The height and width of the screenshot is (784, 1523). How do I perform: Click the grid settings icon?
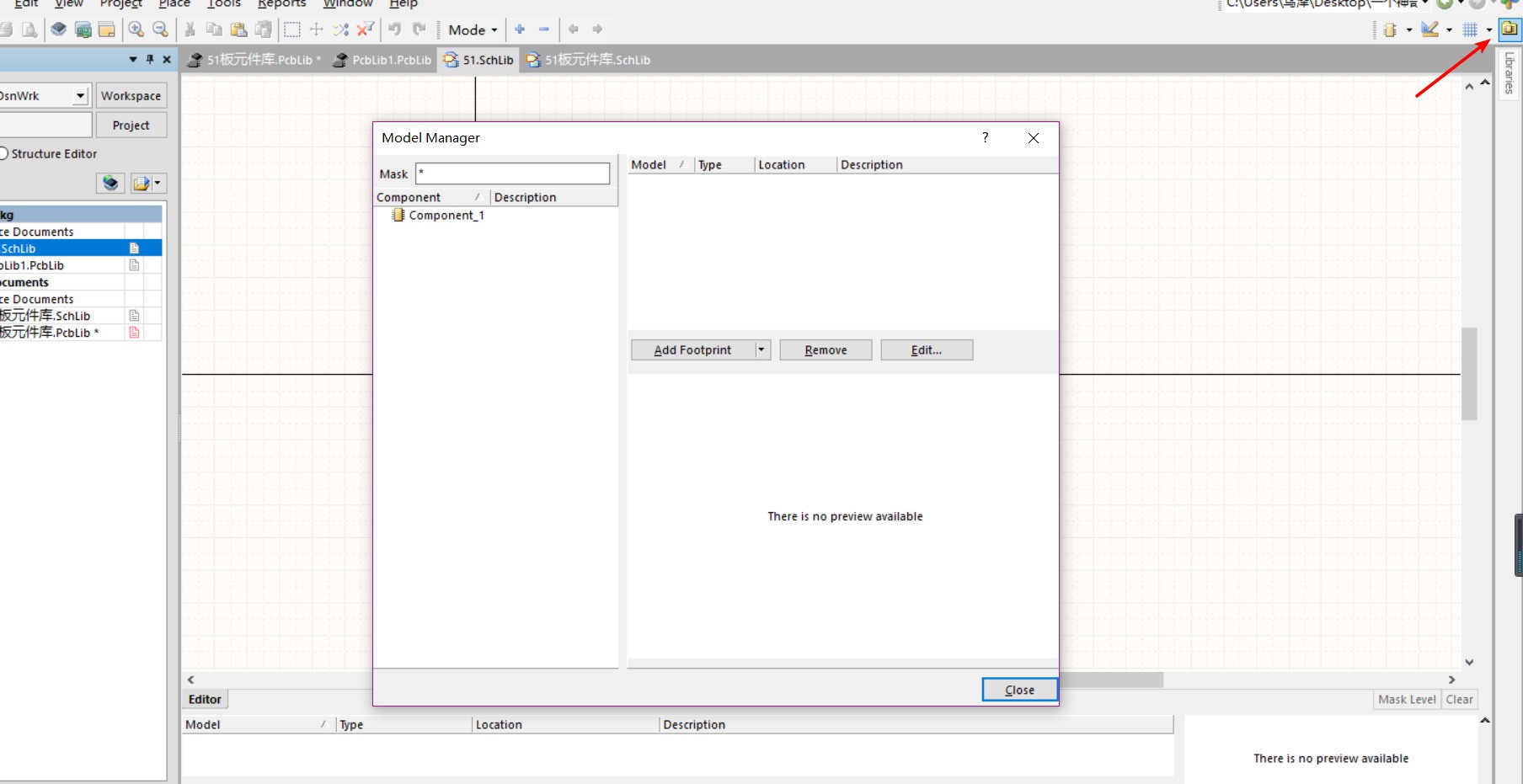(1470, 29)
